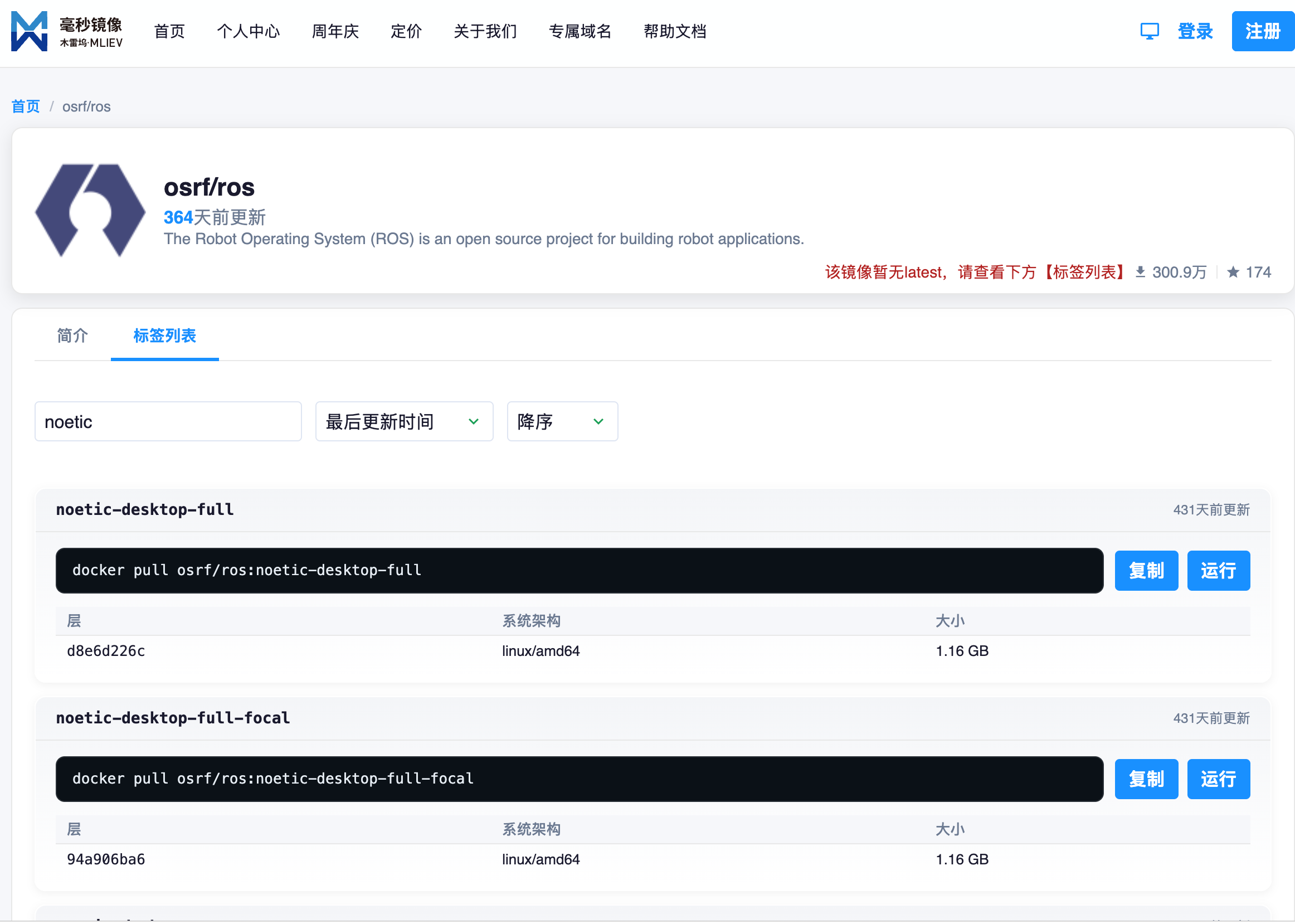Click the 登录 login link
Screen dimensions: 1295x924
point(1195,31)
